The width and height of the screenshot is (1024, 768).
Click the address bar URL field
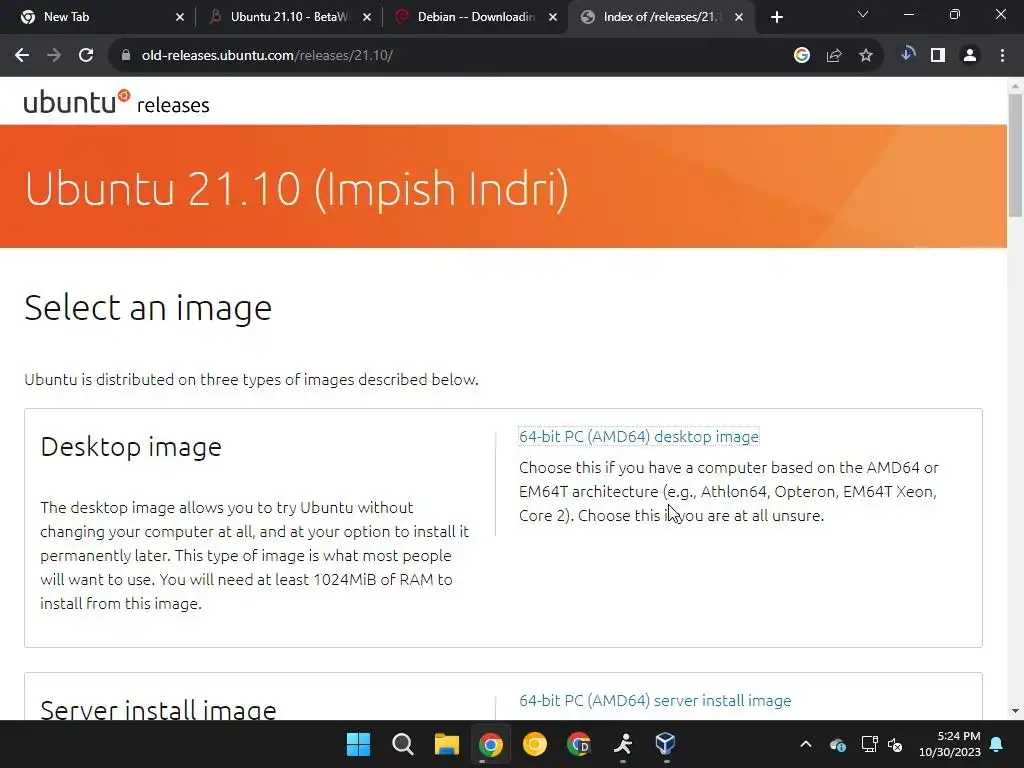(451, 56)
